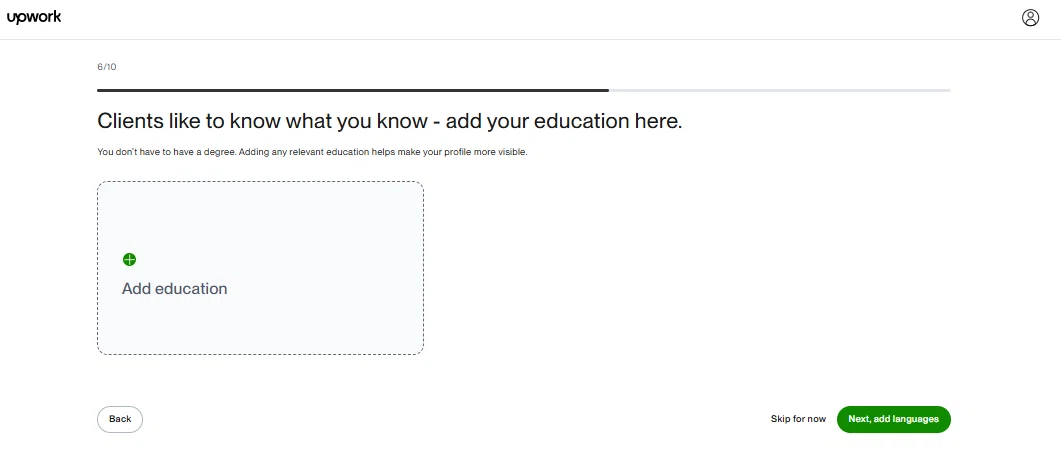This screenshot has width=1061, height=454.
Task: Click the light unfilled part of the progress bar
Action: 780,90
